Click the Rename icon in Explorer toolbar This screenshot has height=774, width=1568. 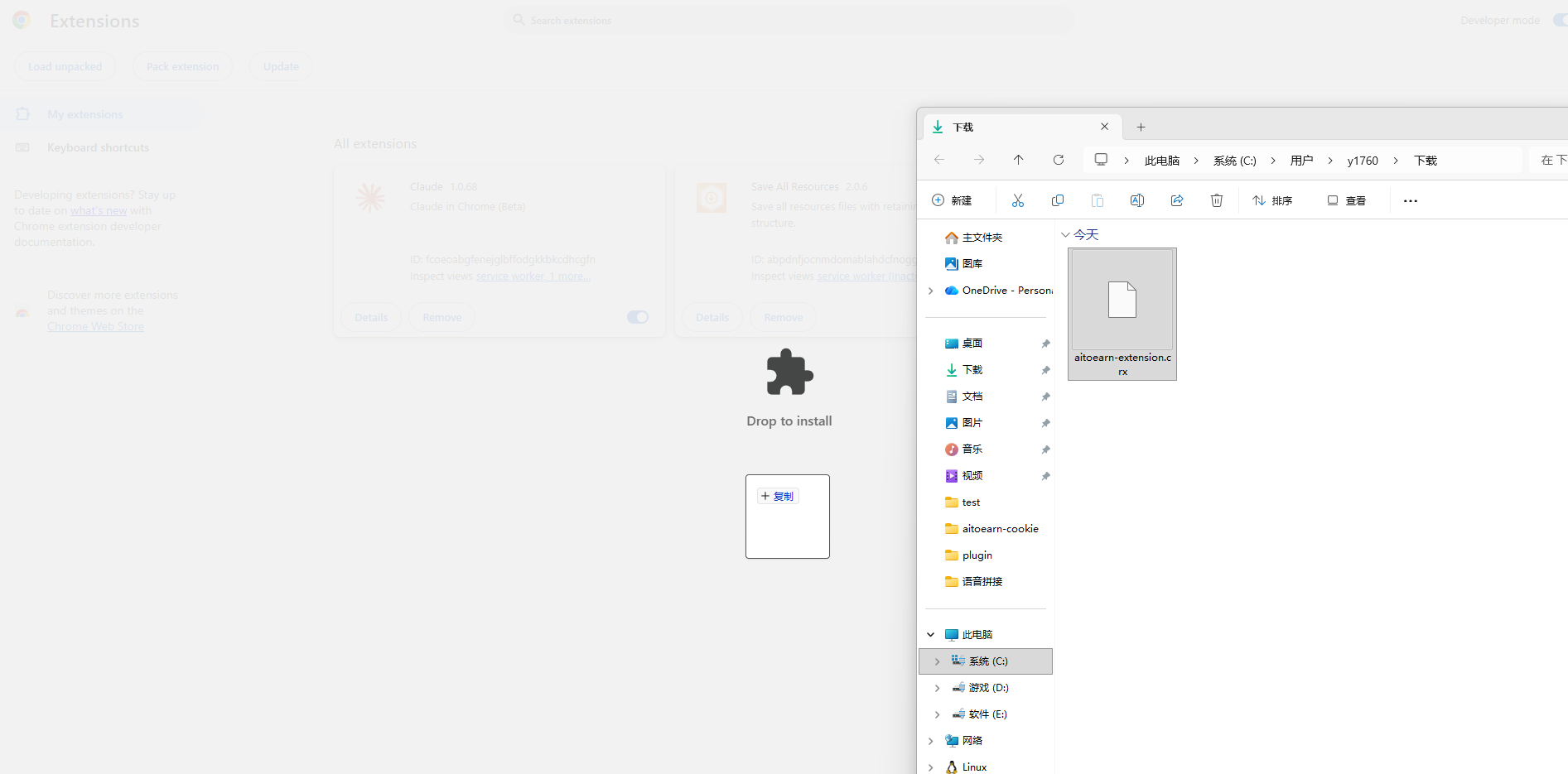[1136, 200]
